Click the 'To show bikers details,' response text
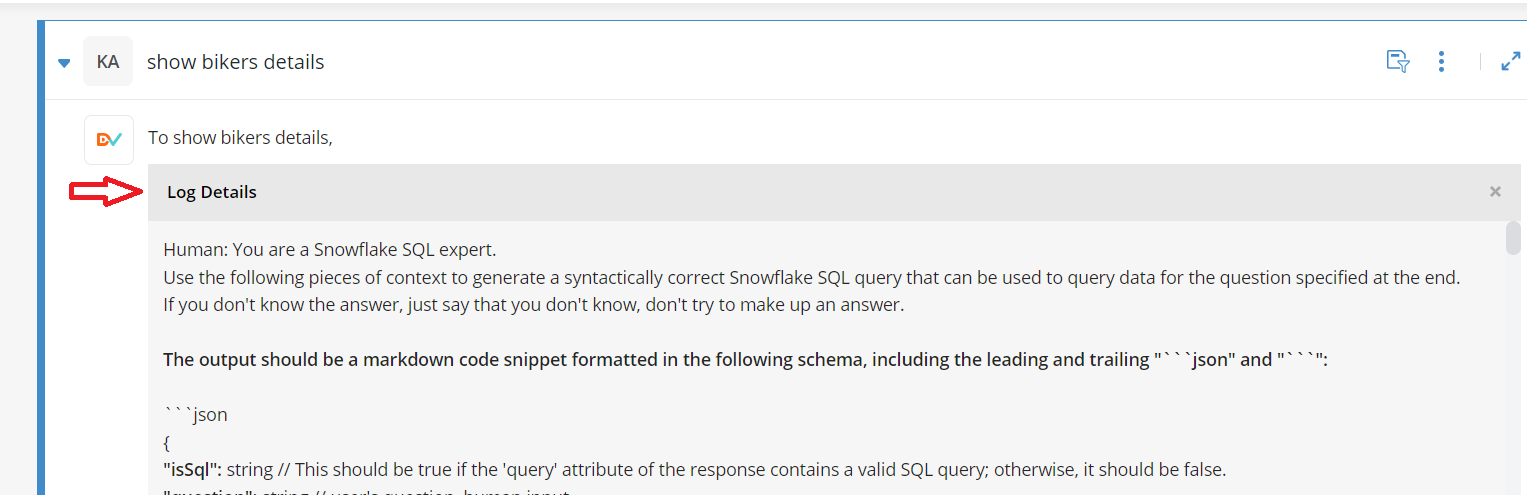This screenshot has width=1527, height=495. tap(240, 137)
